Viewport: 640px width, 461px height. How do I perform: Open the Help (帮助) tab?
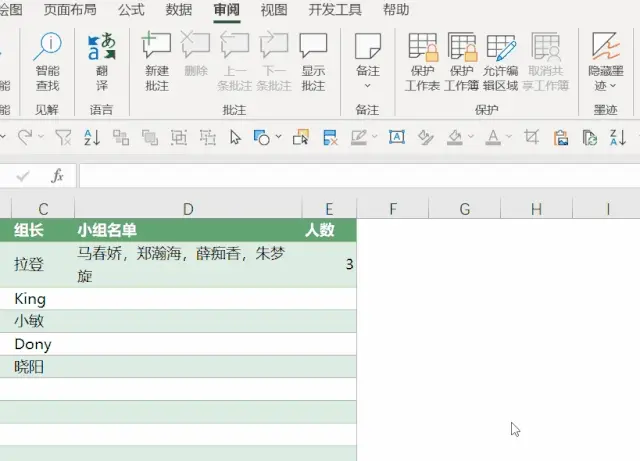[x=396, y=9]
